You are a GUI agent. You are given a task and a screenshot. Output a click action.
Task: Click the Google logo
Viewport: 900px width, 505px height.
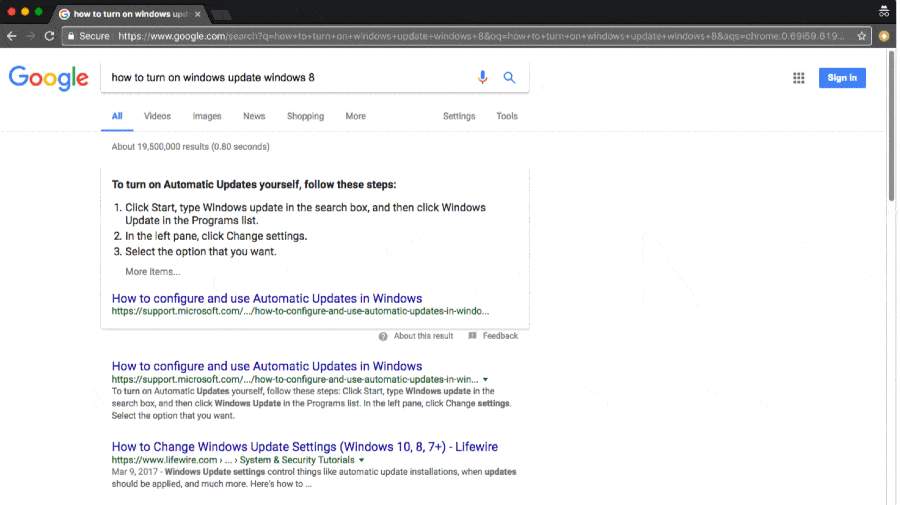pos(49,77)
